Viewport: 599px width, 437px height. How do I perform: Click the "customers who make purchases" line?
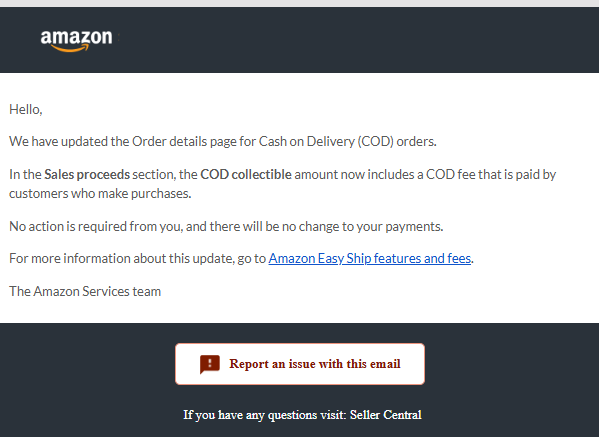pos(100,194)
